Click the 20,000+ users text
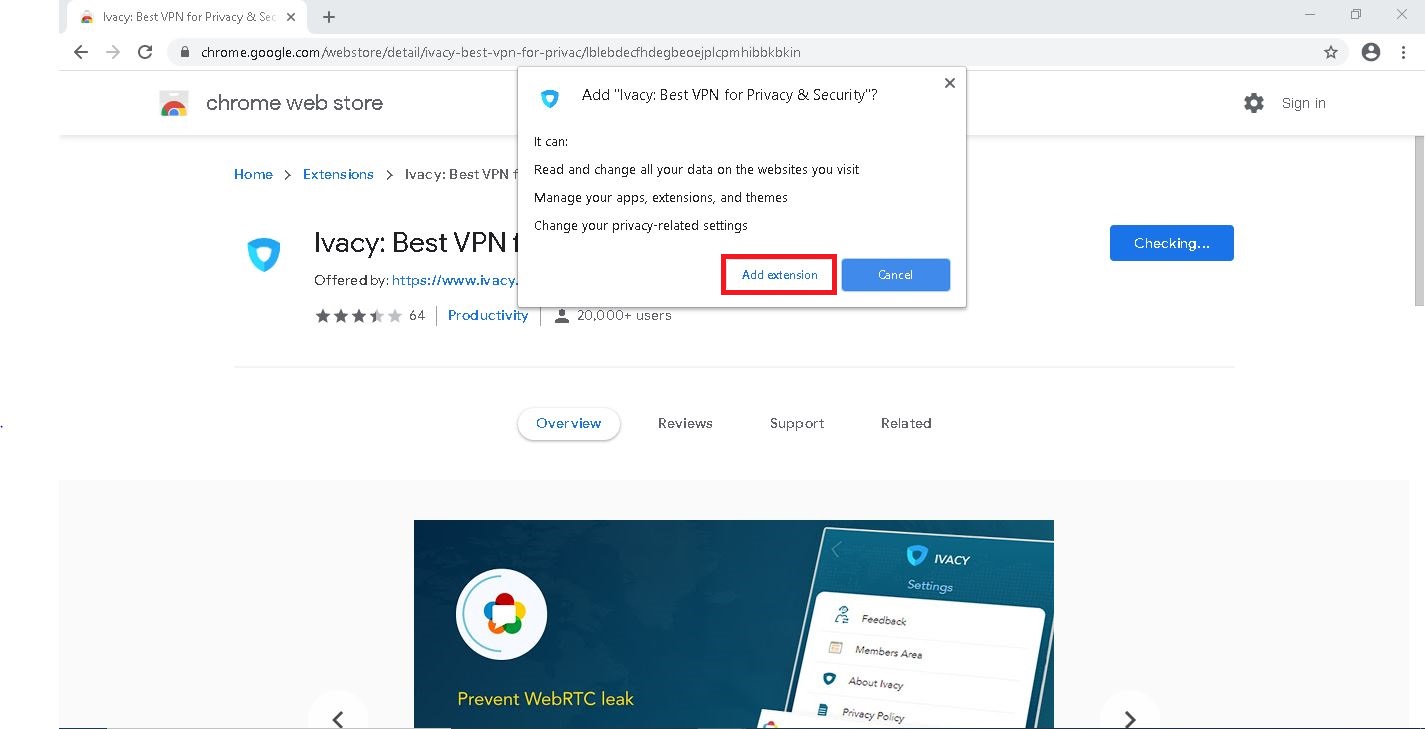The image size is (1425, 729). (624, 315)
